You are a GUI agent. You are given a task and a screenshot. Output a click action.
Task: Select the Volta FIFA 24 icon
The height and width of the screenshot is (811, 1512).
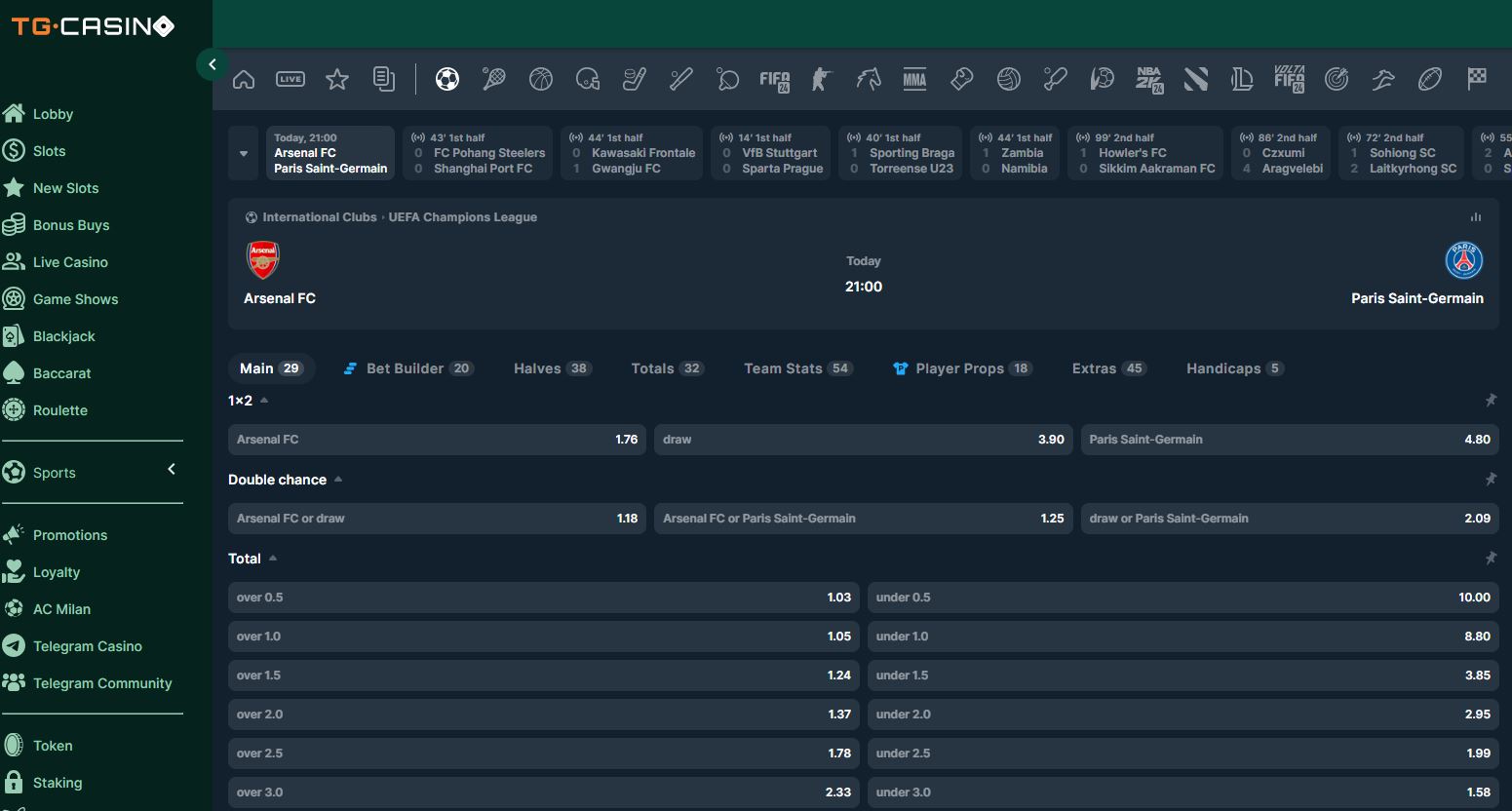click(x=1290, y=79)
